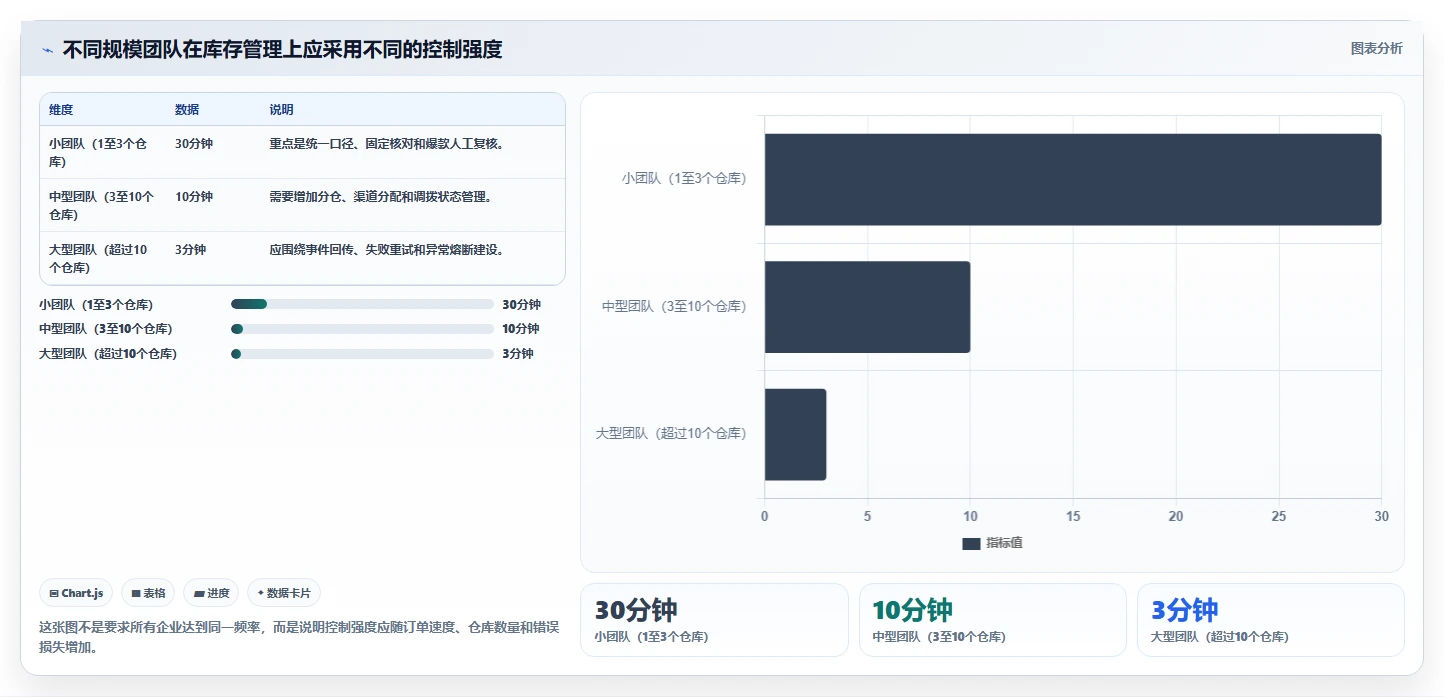Click the 中型团队 progress bar showing 10分钟
This screenshot has width=1444, height=697.
click(x=362, y=329)
